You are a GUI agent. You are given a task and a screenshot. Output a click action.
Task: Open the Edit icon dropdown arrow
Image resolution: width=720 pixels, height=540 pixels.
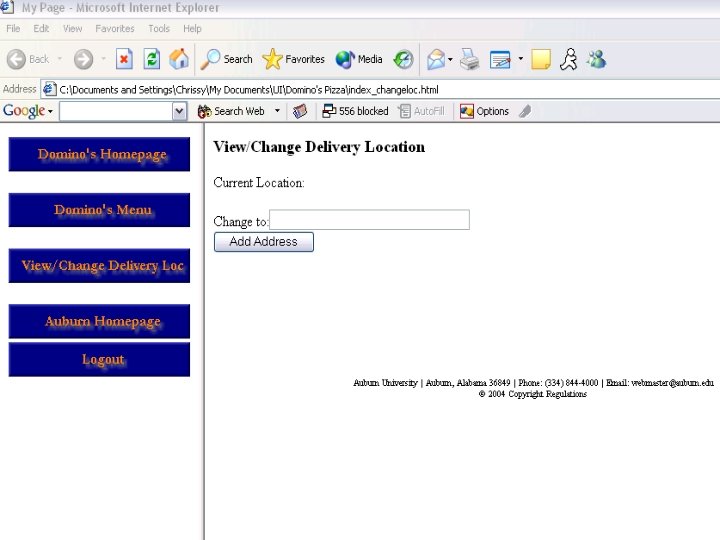pyautogui.click(x=520, y=58)
